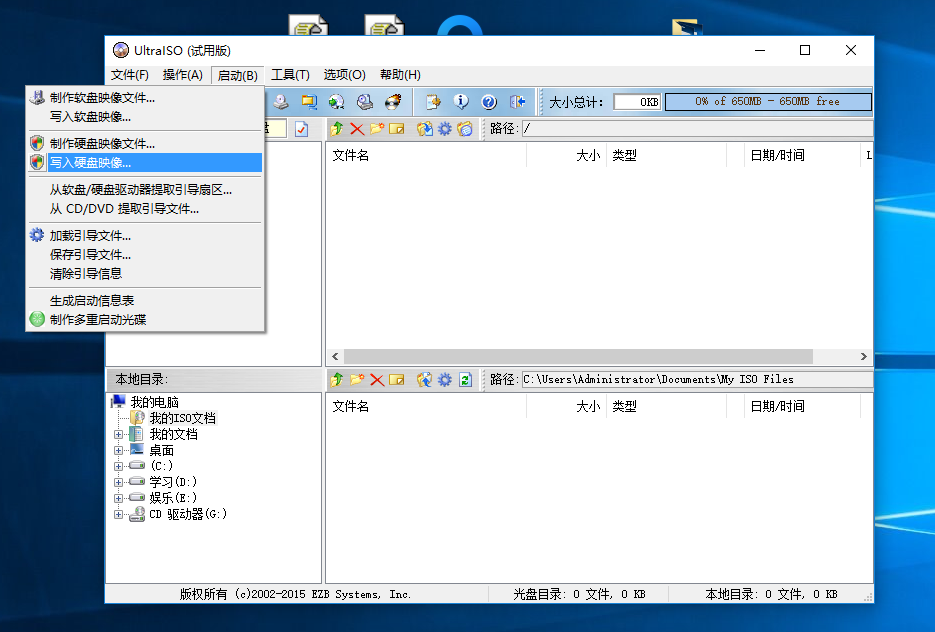This screenshot has width=935, height=632.
Task: Click the horizontal scrollbar of image file list
Action: (x=578, y=357)
